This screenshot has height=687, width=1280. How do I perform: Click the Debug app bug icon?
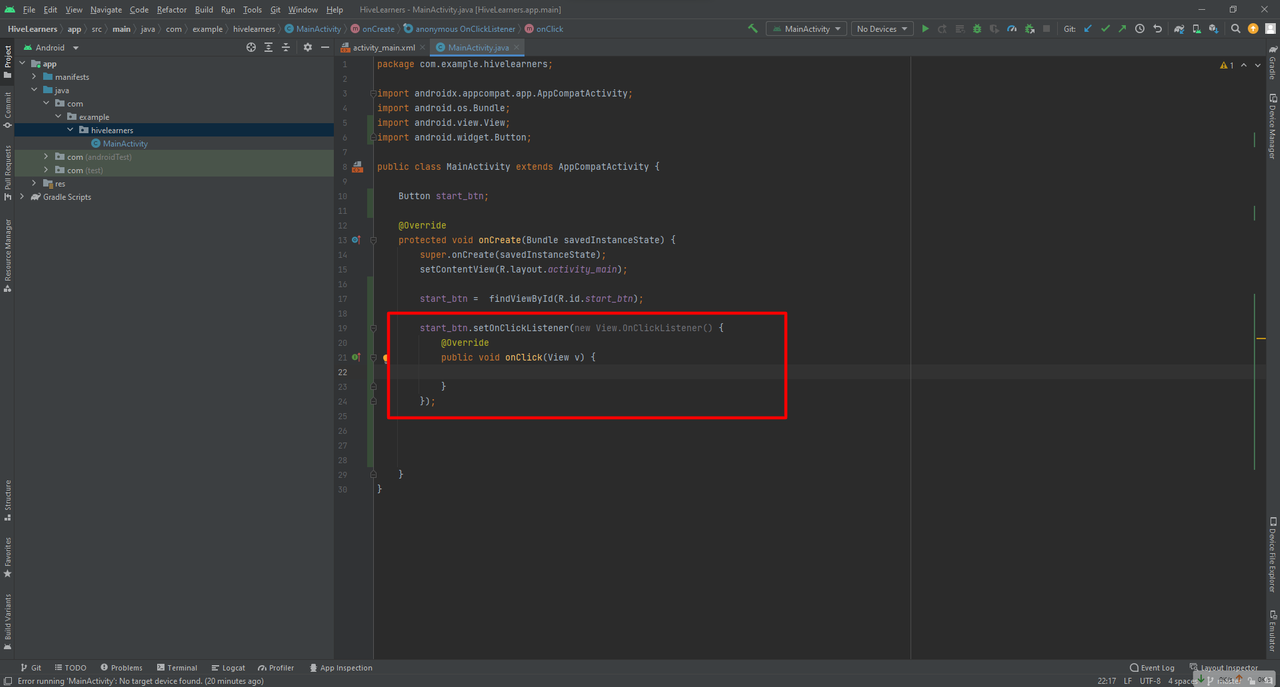(x=977, y=29)
